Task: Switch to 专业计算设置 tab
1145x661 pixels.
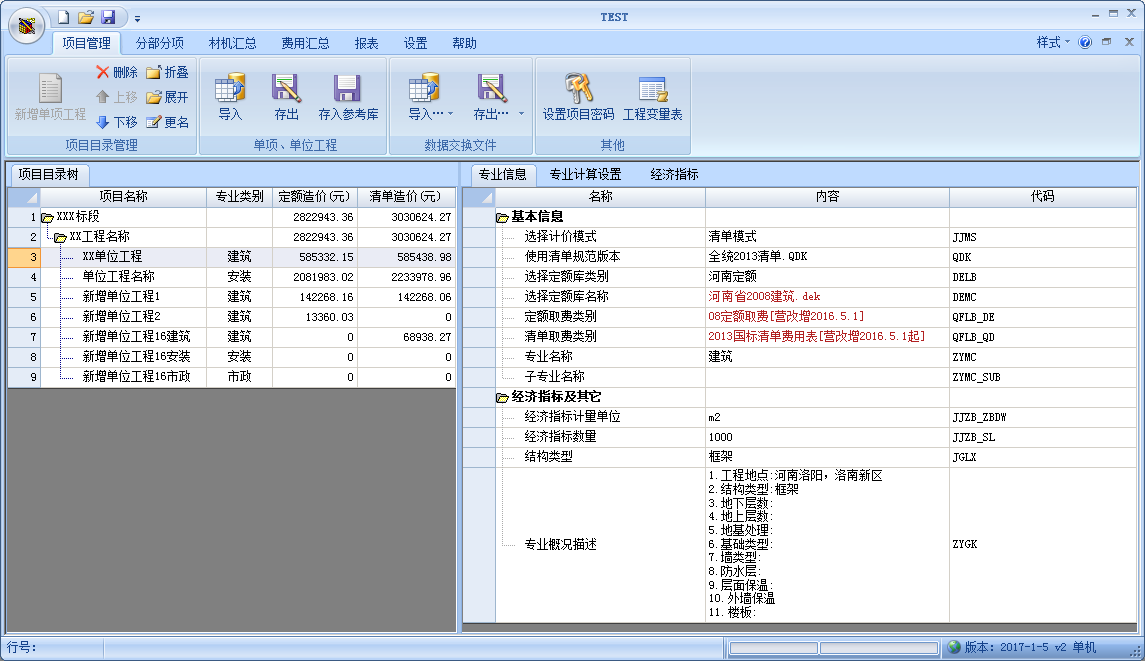Action: [586, 175]
